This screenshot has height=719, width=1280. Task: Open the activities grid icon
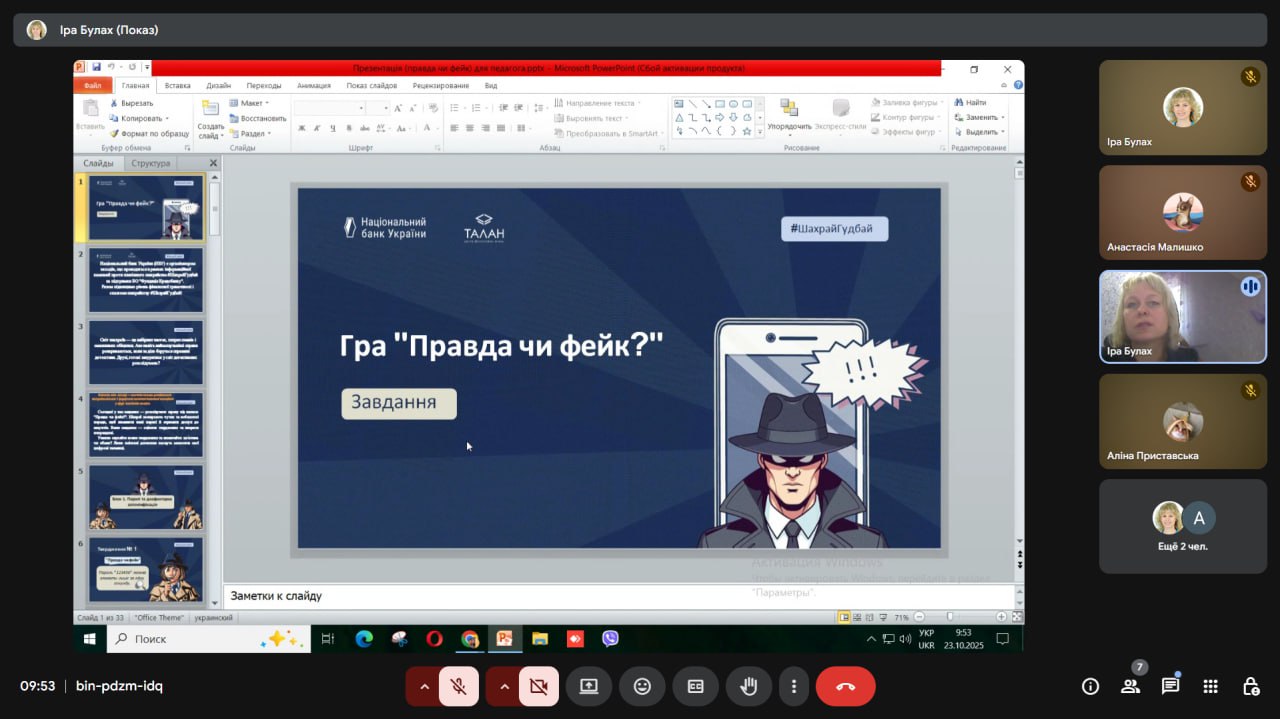click(1210, 686)
